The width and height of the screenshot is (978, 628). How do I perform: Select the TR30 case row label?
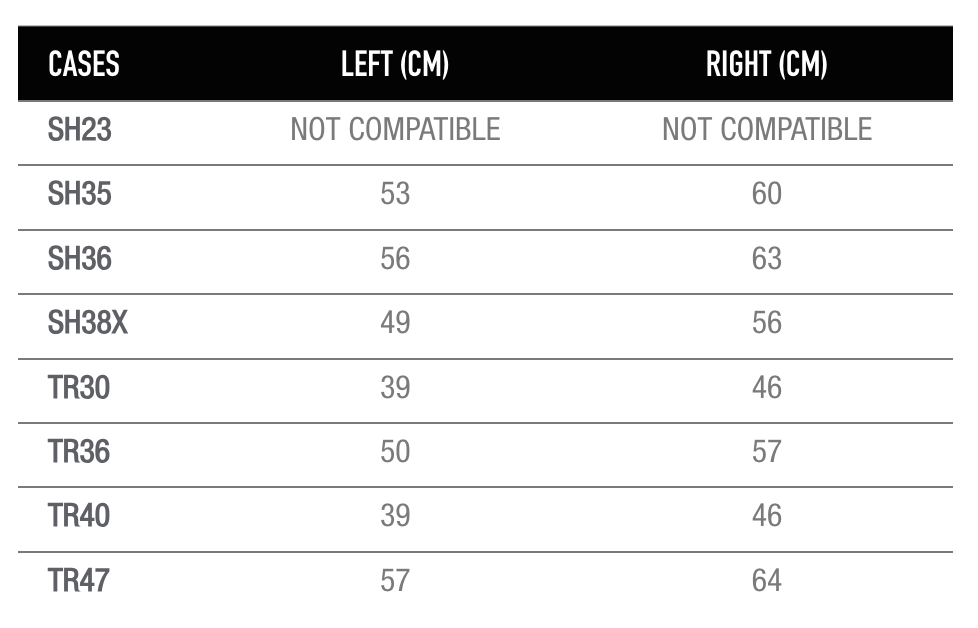79,388
